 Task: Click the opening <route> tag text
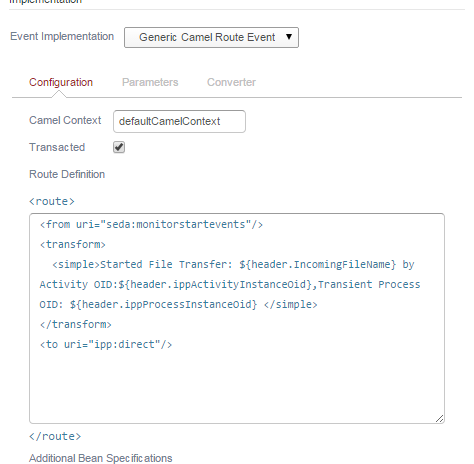(x=52, y=201)
